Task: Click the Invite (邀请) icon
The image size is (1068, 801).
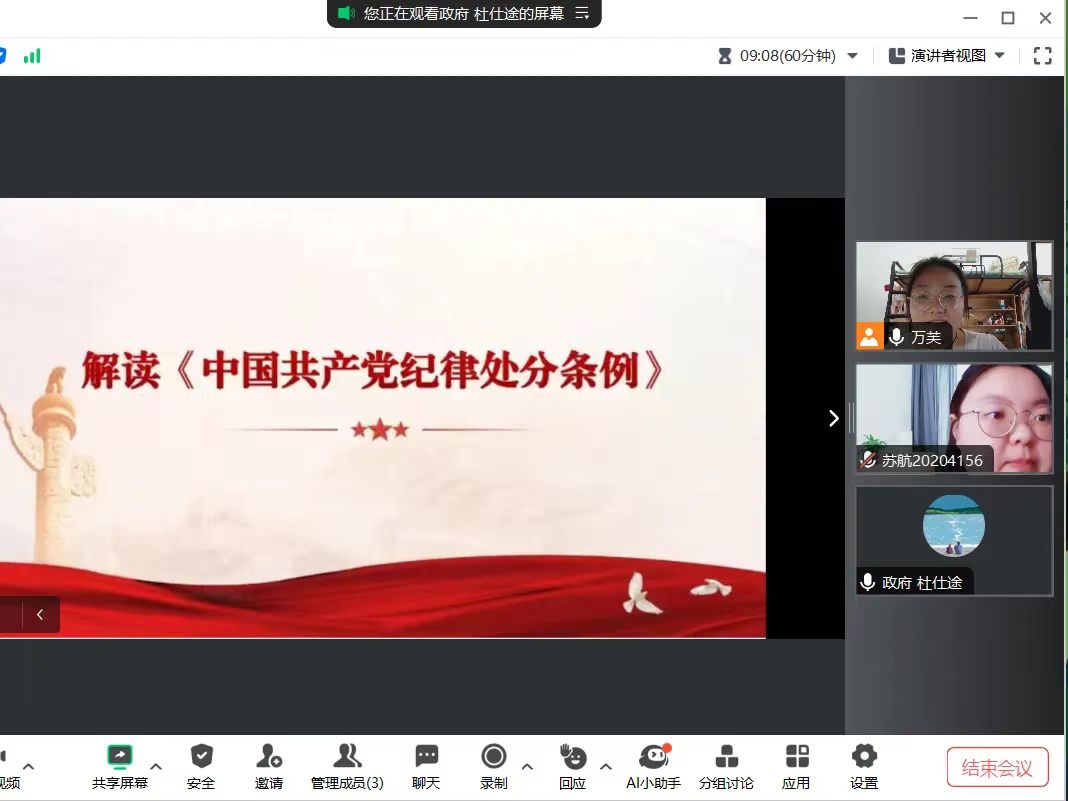Action: click(x=268, y=757)
